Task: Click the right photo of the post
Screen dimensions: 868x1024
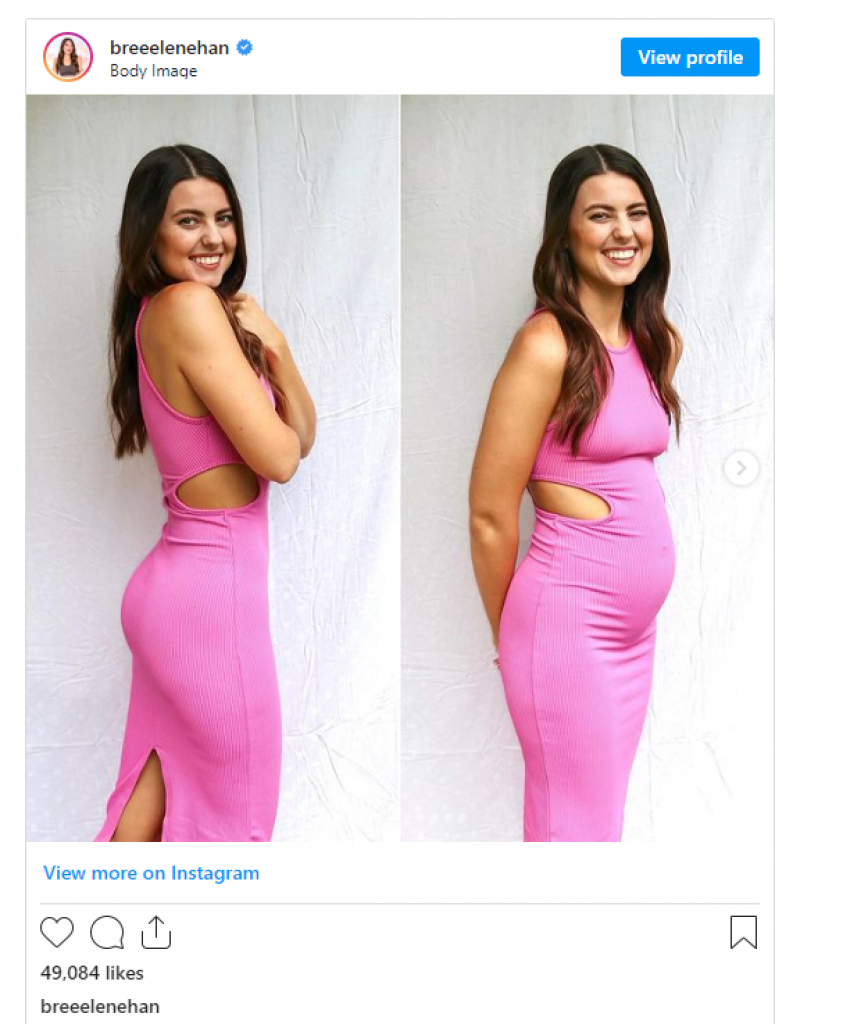Action: coord(587,468)
